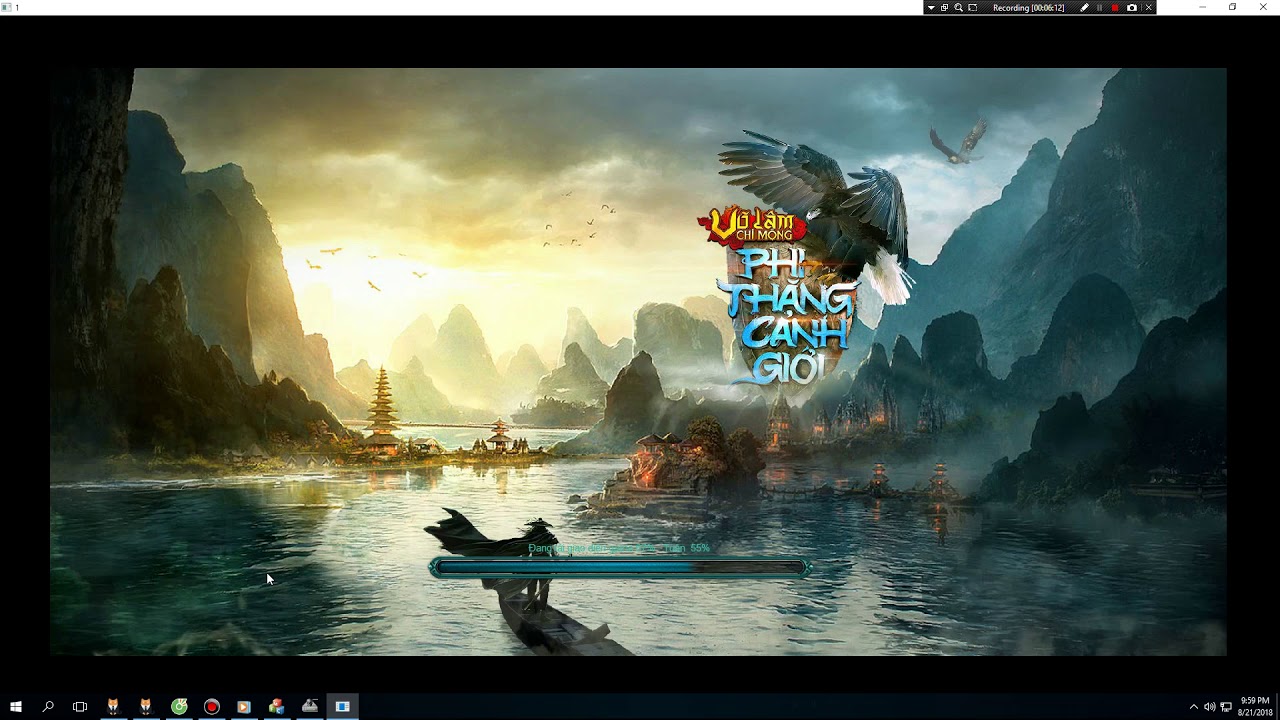Open Windows taskbar search
The height and width of the screenshot is (720, 1280).
(48, 706)
